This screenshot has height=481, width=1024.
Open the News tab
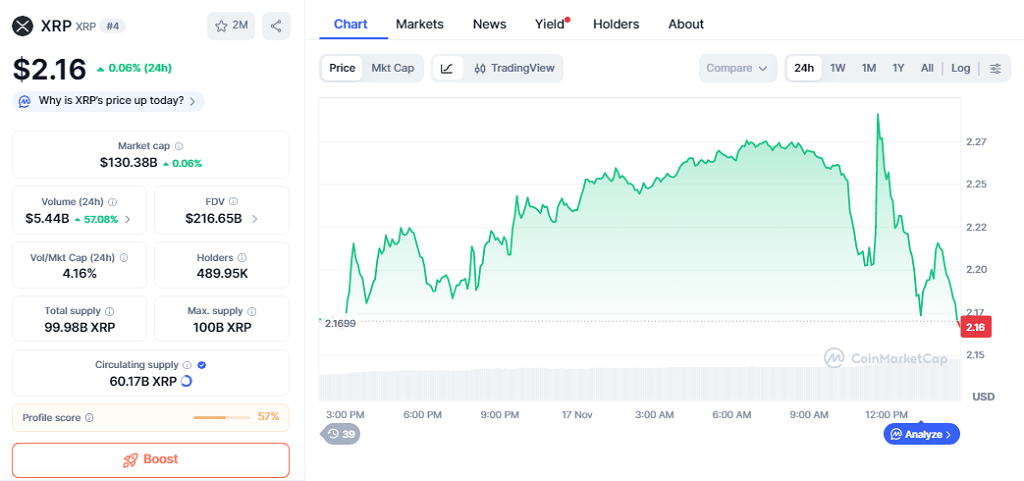pos(489,24)
